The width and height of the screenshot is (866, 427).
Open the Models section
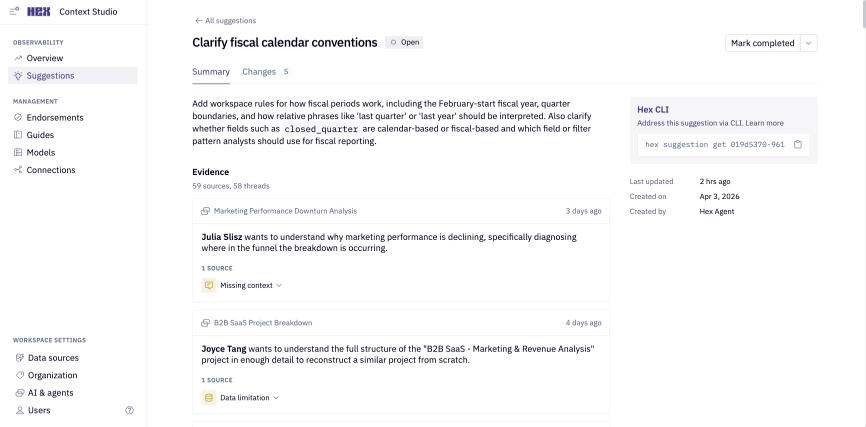tap(42, 152)
